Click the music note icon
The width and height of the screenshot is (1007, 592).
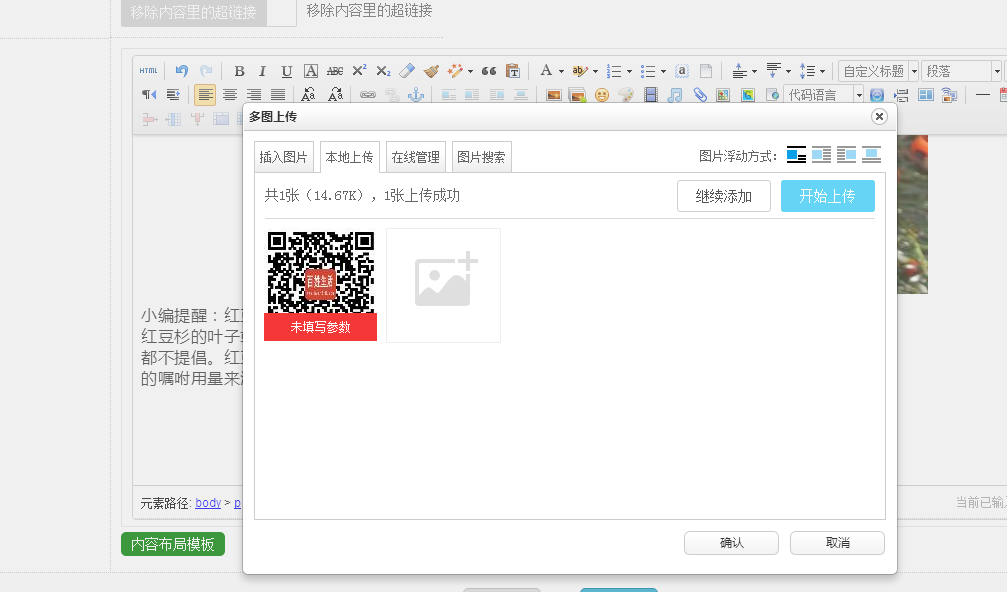pos(676,95)
